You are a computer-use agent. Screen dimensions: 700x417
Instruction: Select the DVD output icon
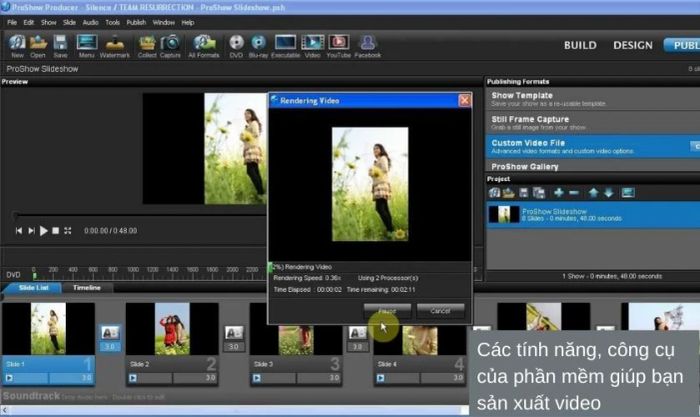pos(236,46)
